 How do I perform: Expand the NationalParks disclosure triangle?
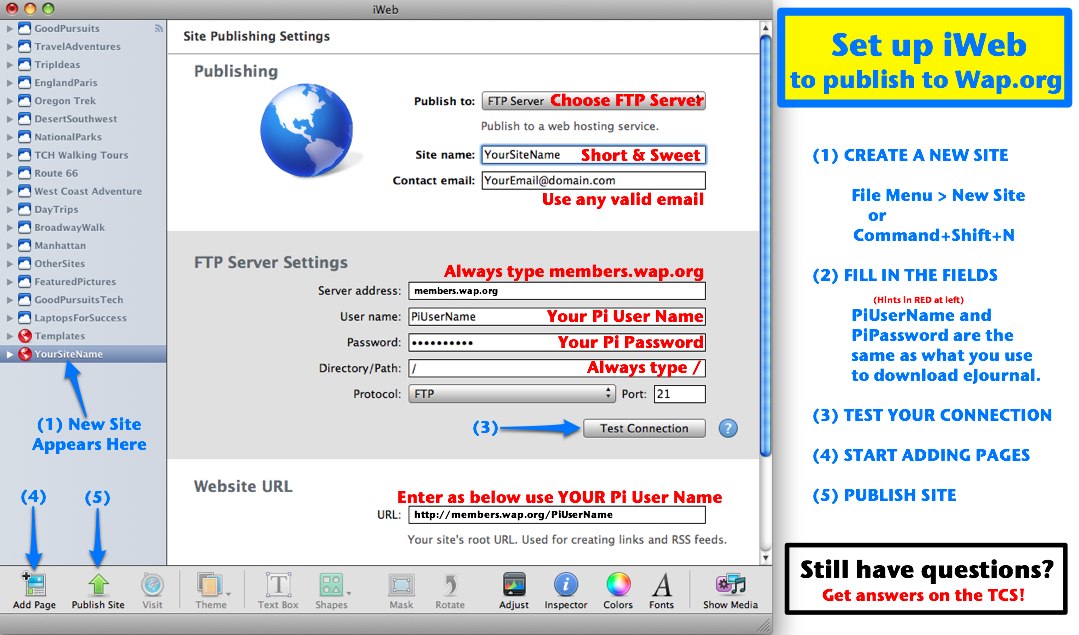(9, 137)
